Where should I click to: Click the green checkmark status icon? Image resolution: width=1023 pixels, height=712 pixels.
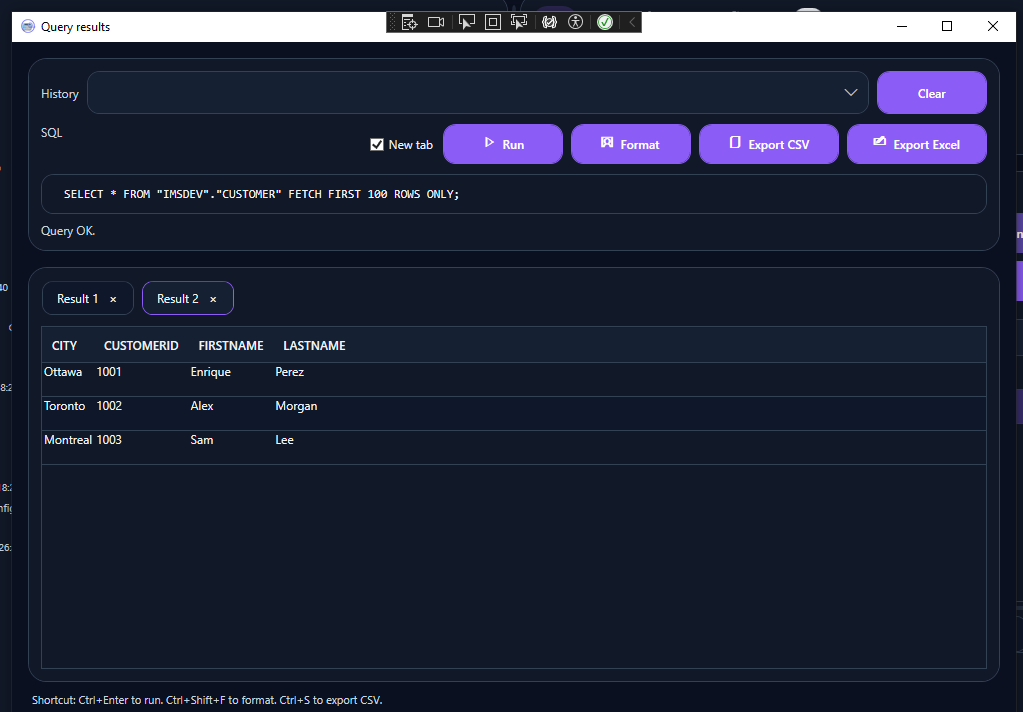pyautogui.click(x=605, y=23)
